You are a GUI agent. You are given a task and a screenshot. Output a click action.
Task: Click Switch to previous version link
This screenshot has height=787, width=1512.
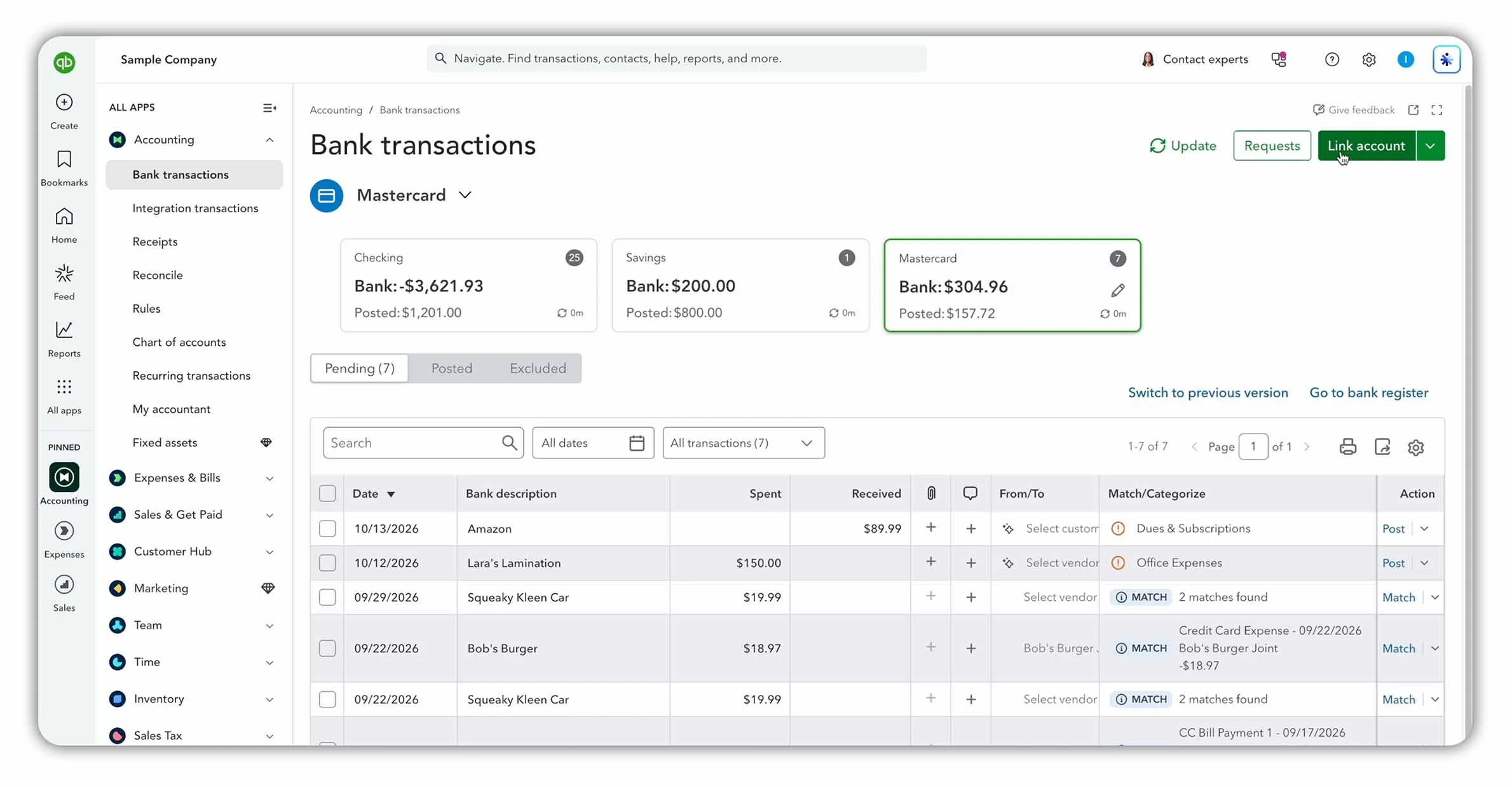pos(1208,392)
